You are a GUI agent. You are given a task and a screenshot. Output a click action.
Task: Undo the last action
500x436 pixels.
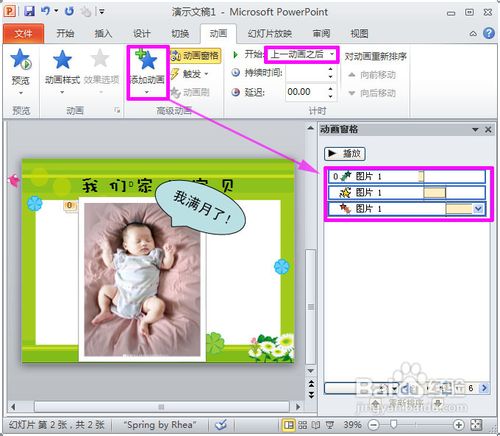(x=45, y=12)
